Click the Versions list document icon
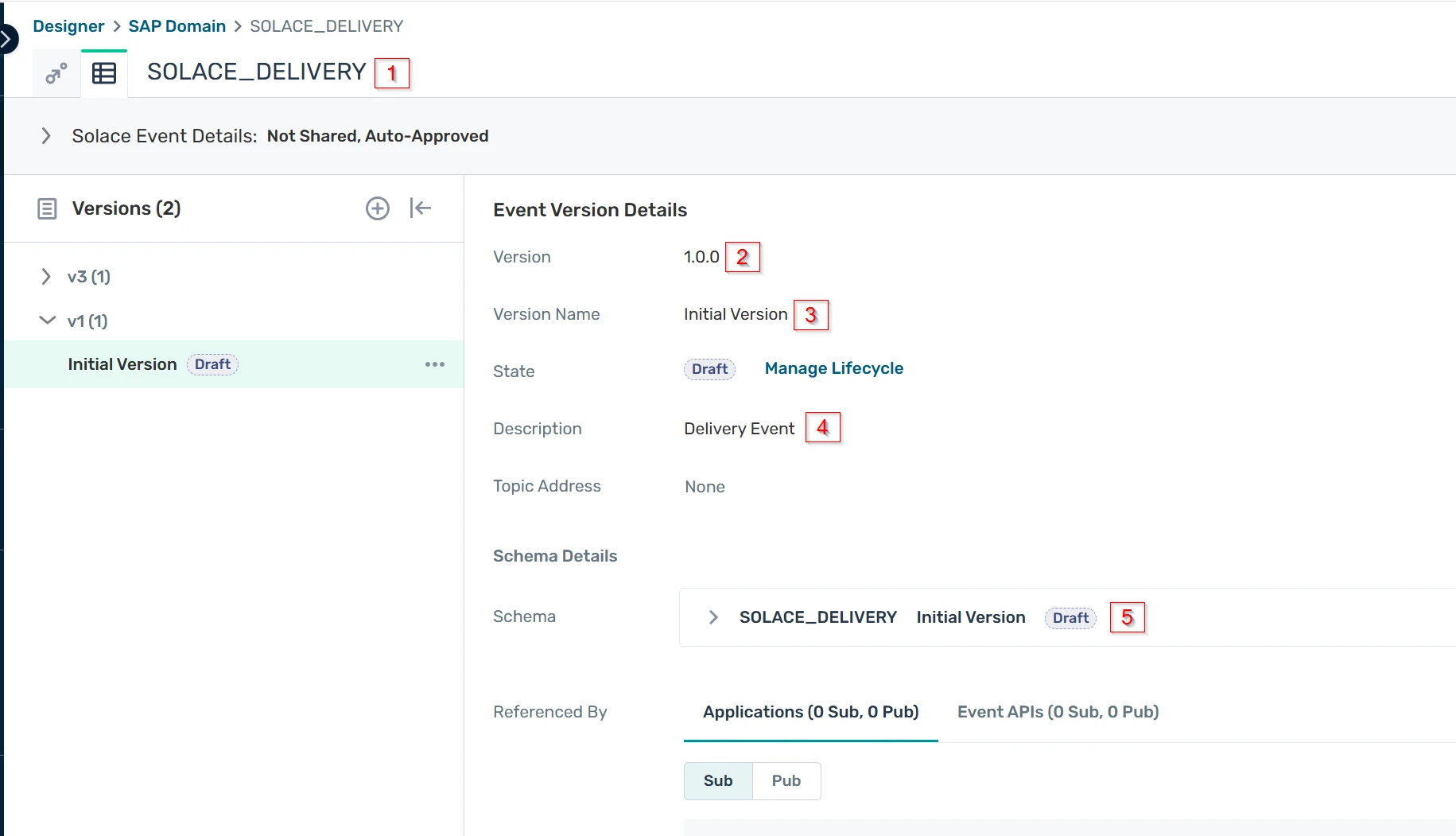The image size is (1456, 836). coord(47,209)
